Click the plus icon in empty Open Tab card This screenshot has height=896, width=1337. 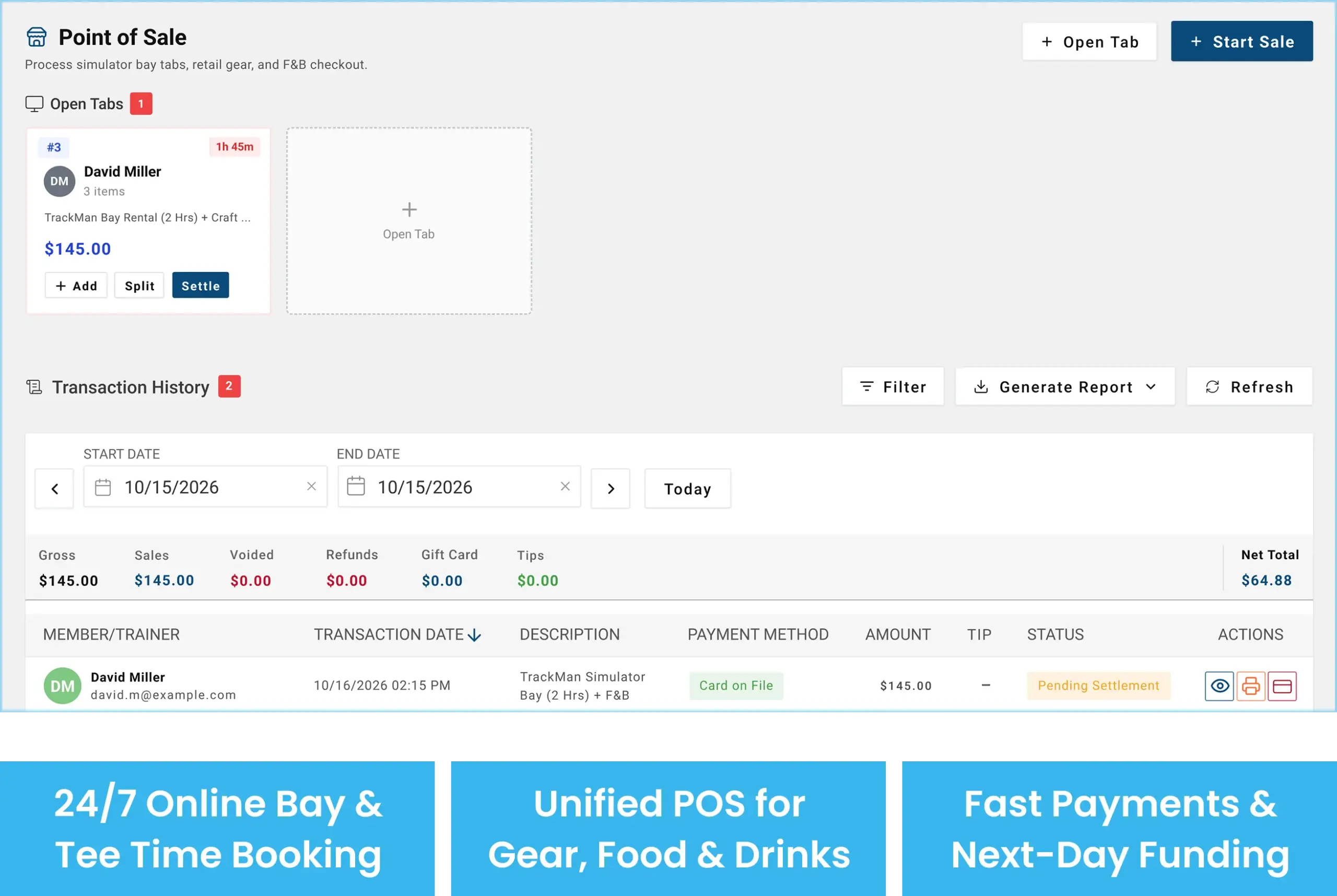(409, 210)
